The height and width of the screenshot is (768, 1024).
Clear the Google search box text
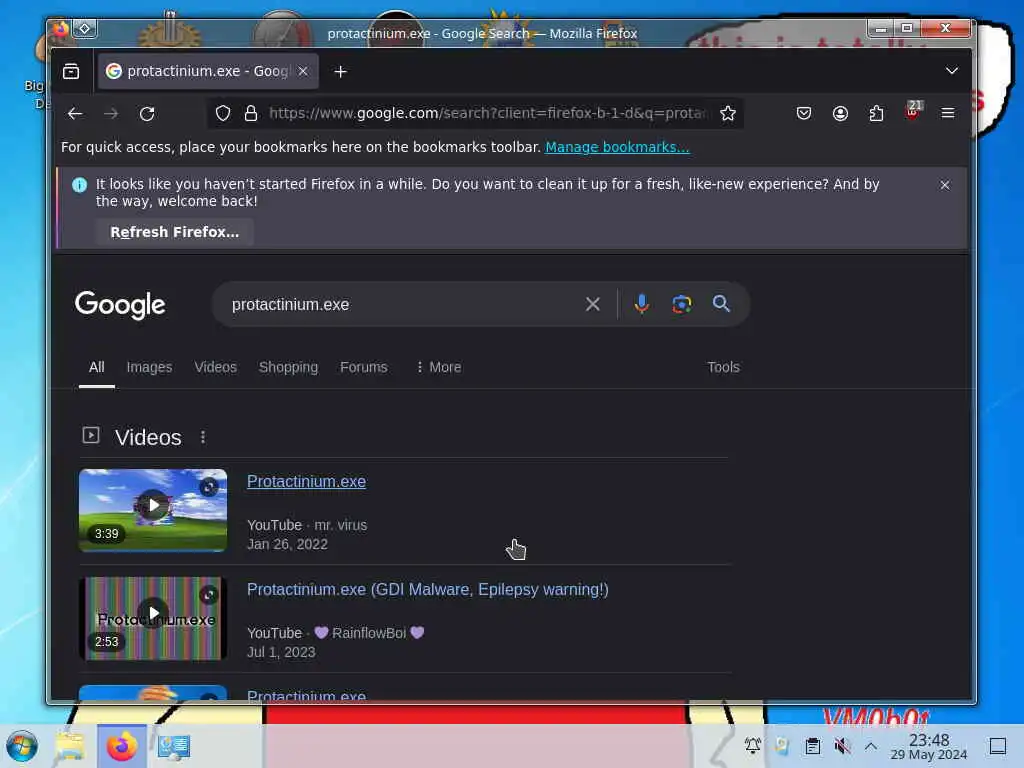click(592, 304)
